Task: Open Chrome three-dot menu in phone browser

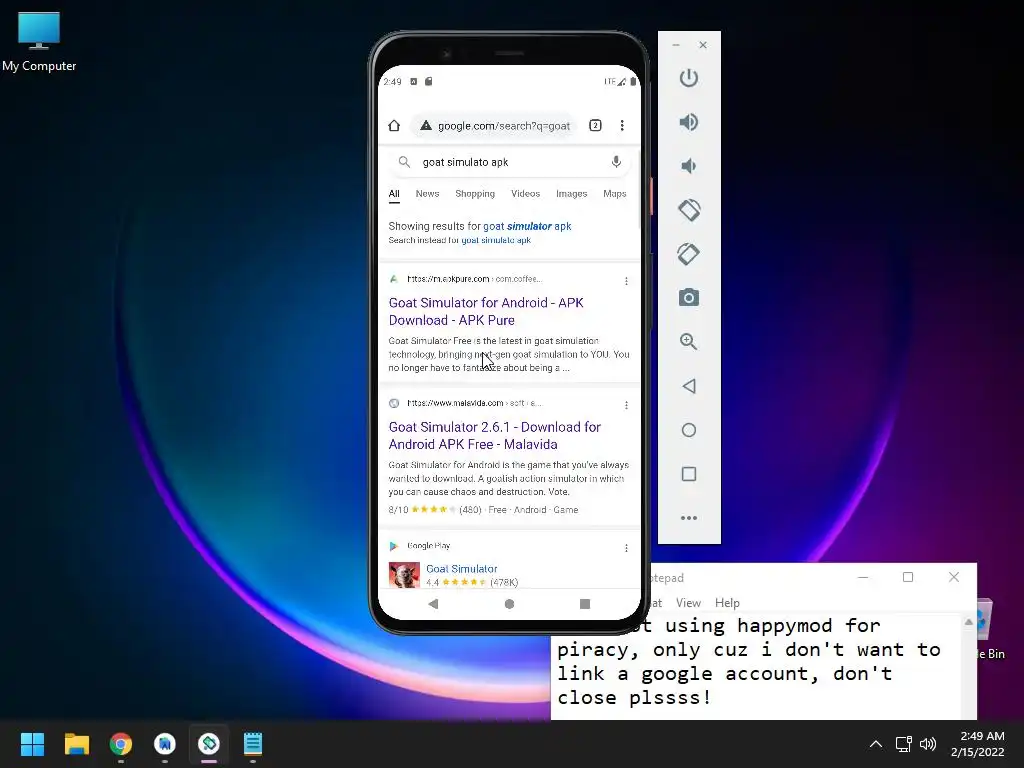Action: point(622,125)
